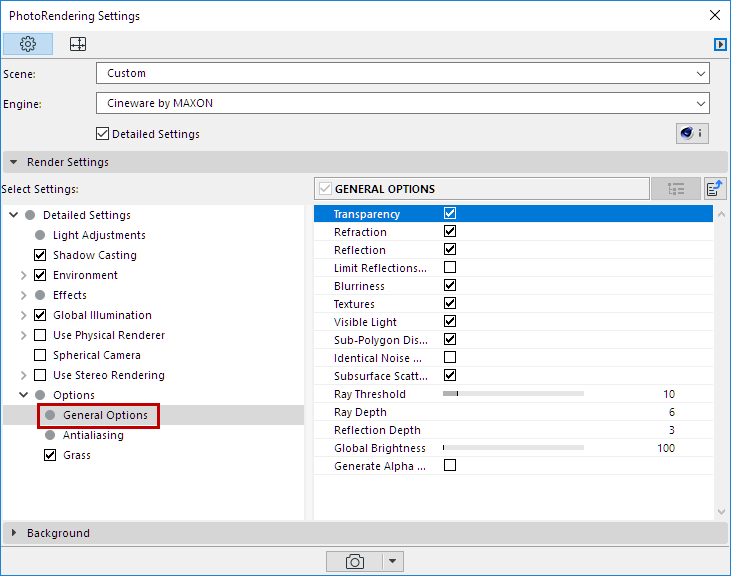
Task: Open the render button dropdown arrow
Action: [x=393, y=561]
